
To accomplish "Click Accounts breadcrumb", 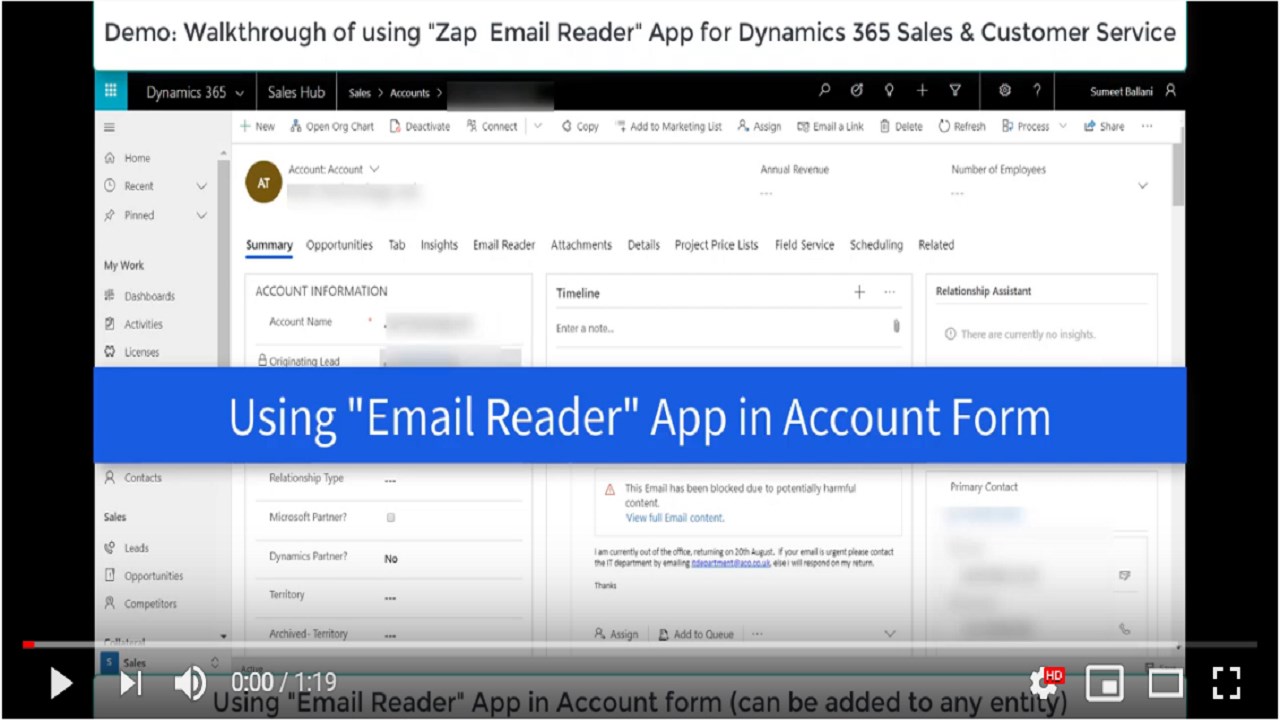I will 410,93.
